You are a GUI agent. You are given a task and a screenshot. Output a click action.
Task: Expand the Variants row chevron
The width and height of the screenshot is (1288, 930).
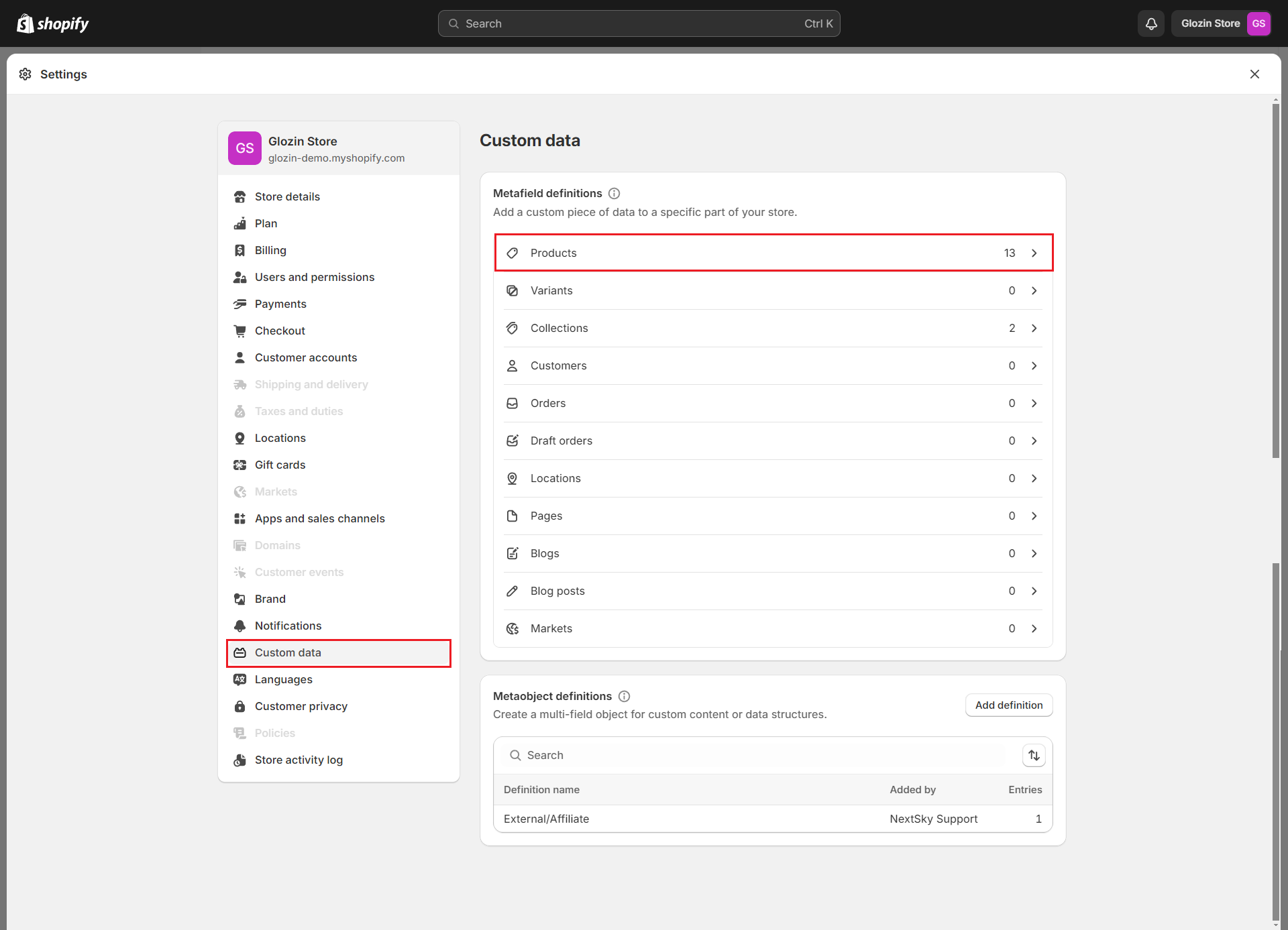point(1034,290)
